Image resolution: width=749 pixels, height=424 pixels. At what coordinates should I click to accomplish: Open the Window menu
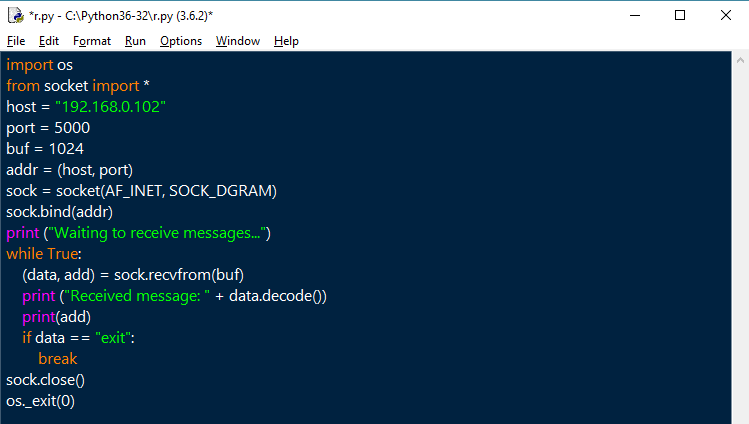238,41
